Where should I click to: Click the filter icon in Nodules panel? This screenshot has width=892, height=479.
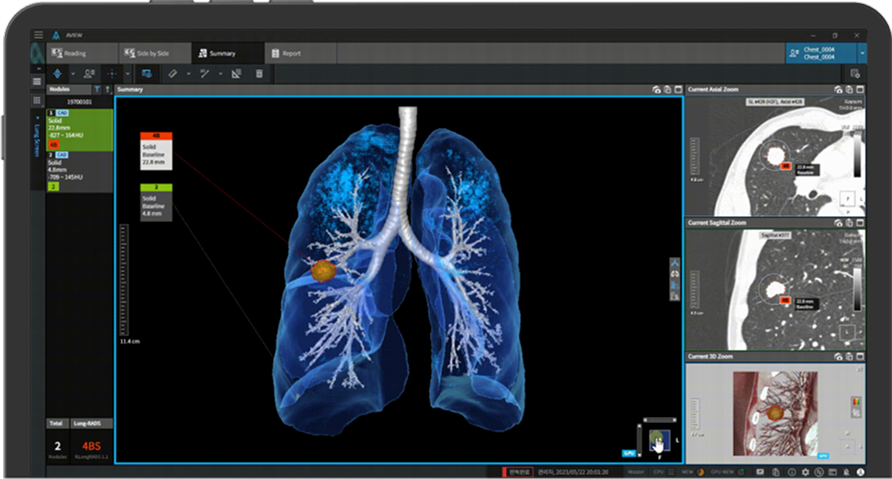[96, 90]
